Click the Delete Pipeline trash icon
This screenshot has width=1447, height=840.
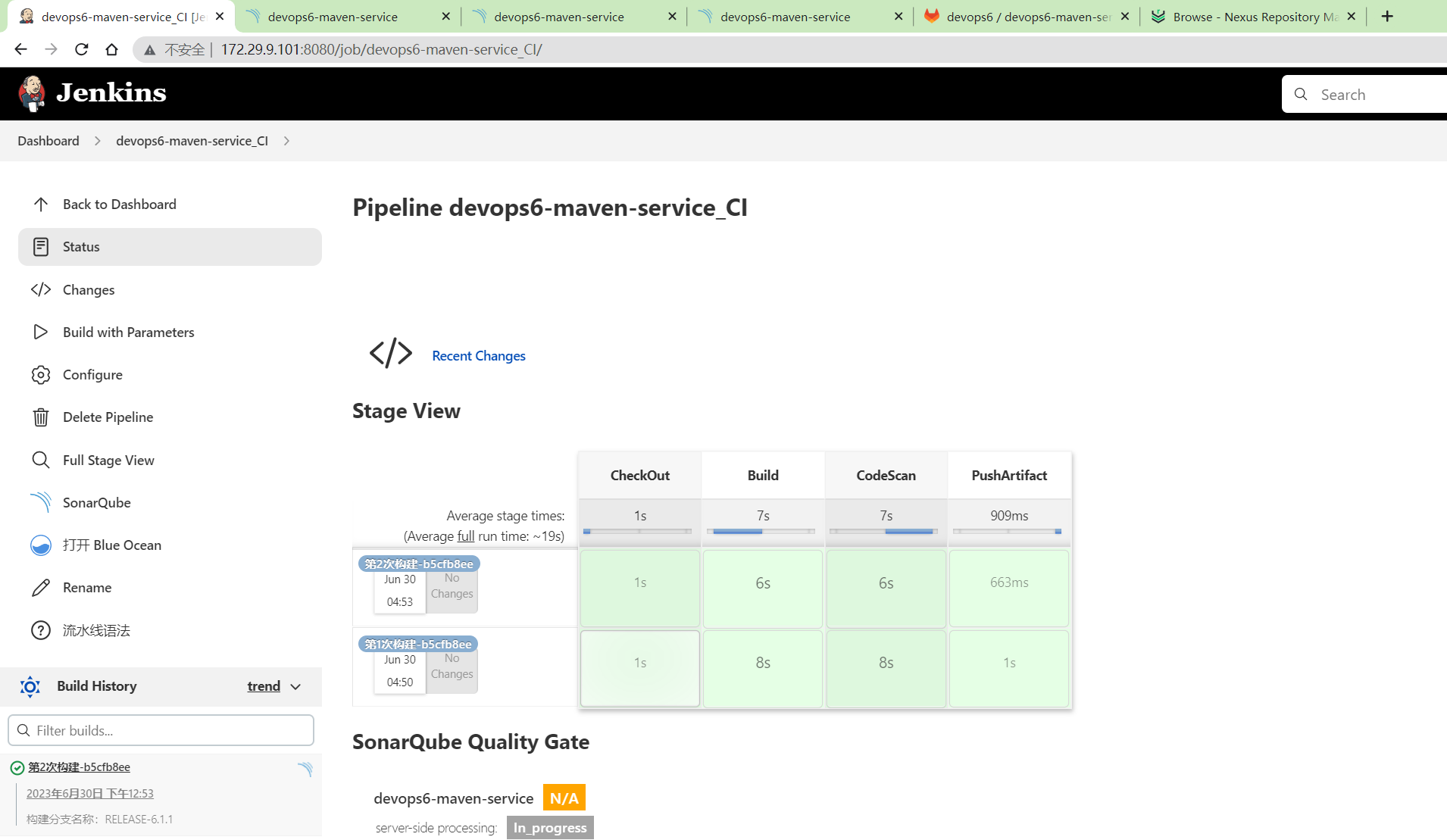click(x=41, y=417)
